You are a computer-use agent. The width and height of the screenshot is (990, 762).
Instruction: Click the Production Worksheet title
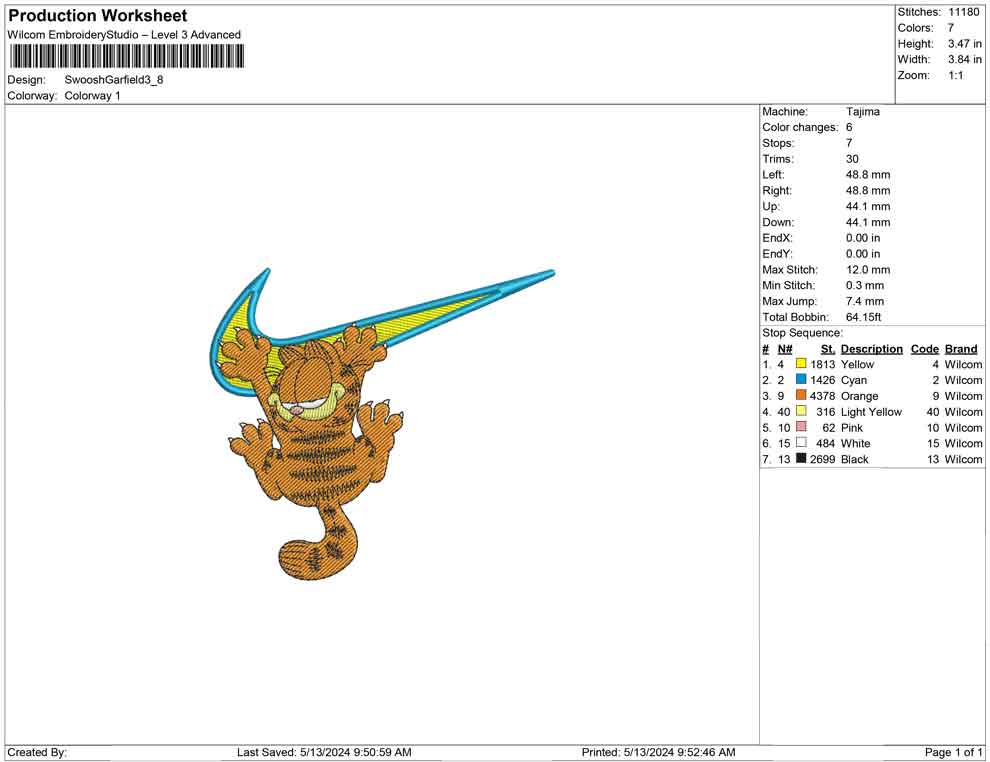97,16
